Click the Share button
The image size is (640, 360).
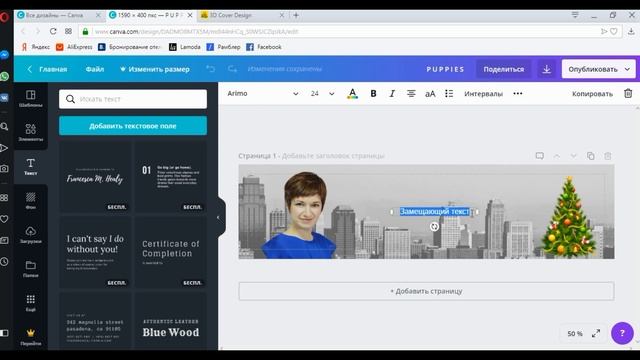(x=504, y=69)
